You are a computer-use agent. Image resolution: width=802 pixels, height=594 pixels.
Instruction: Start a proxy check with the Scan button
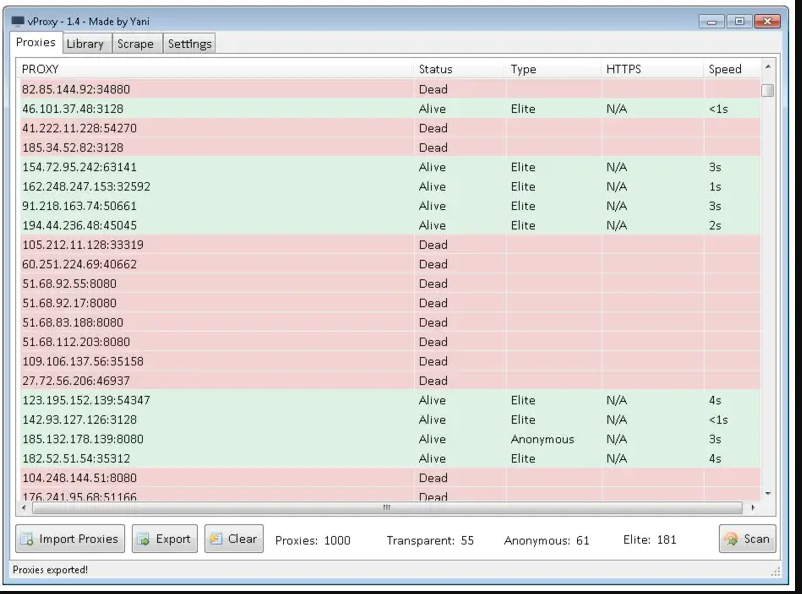[747, 539]
